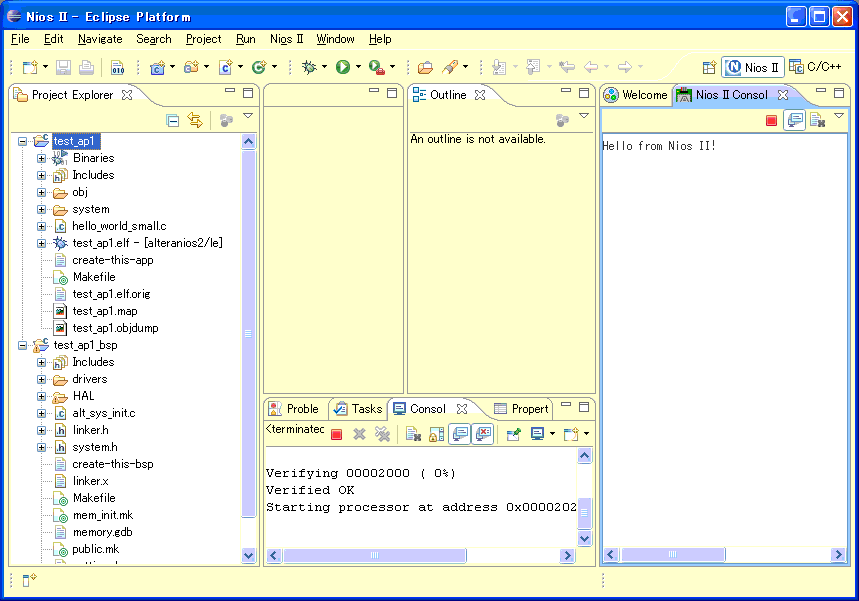Switch to the C/C++ perspective
The image size is (859, 601).
click(x=815, y=67)
